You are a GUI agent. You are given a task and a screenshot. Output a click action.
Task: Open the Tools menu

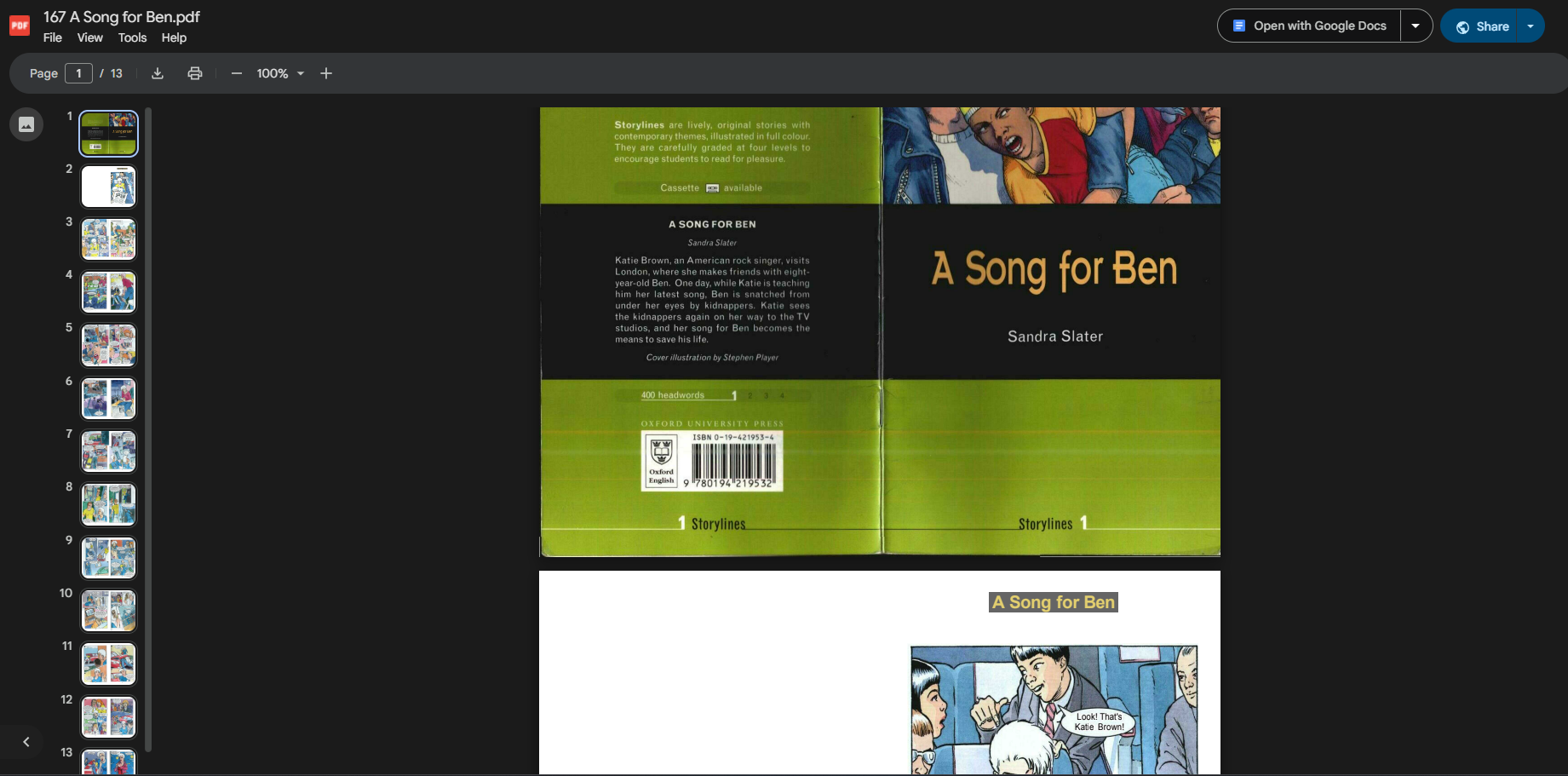(x=132, y=37)
